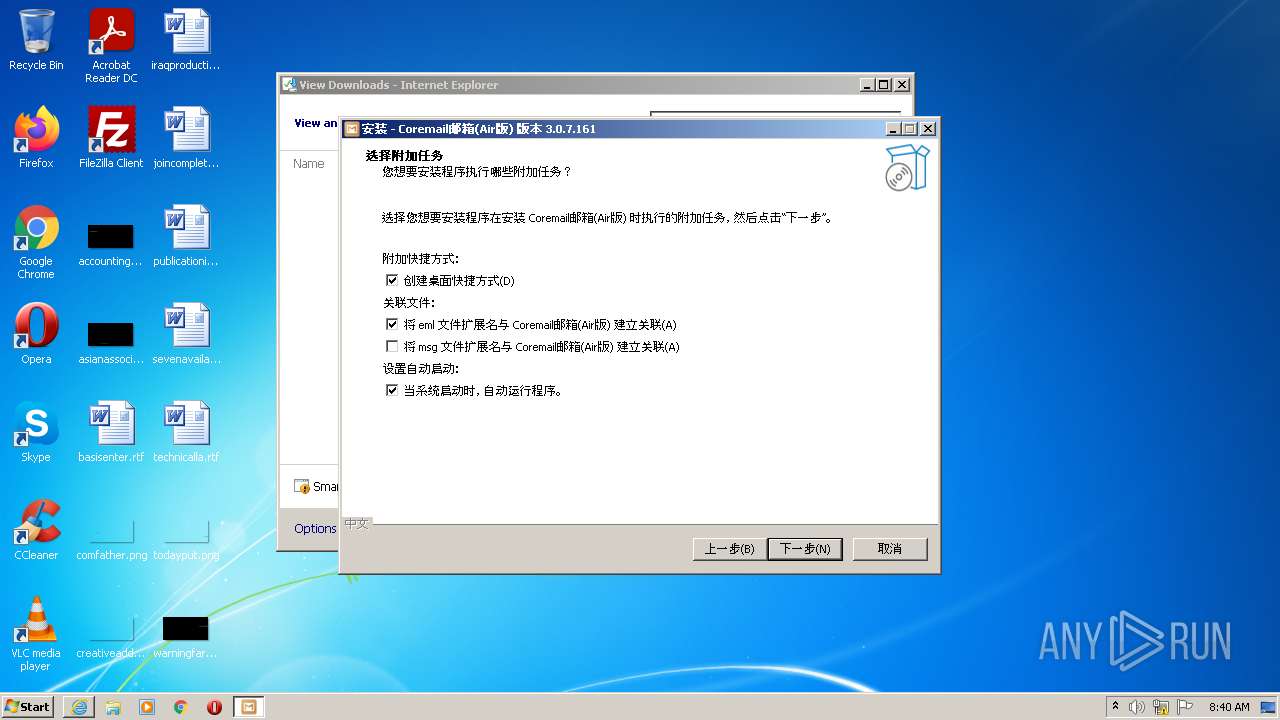The image size is (1280, 720).
Task: Open Windows Explorer folder in taskbar
Action: tap(113, 707)
